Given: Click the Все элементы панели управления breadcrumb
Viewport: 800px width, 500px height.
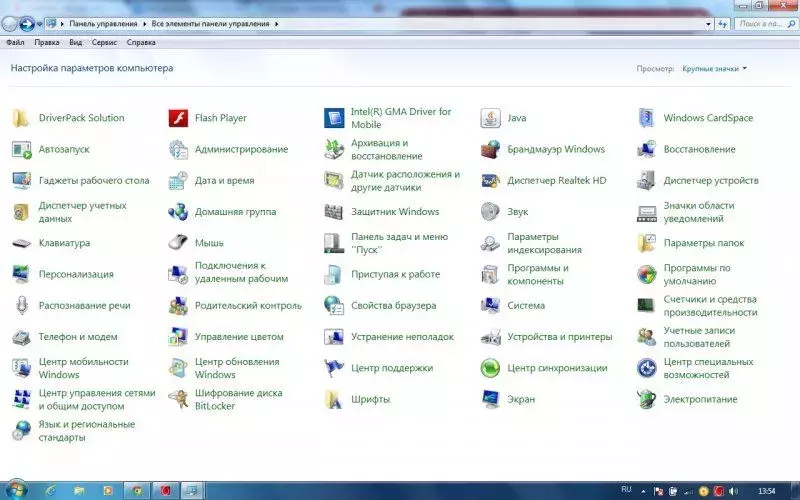Looking at the screenshot, I should point(210,23).
